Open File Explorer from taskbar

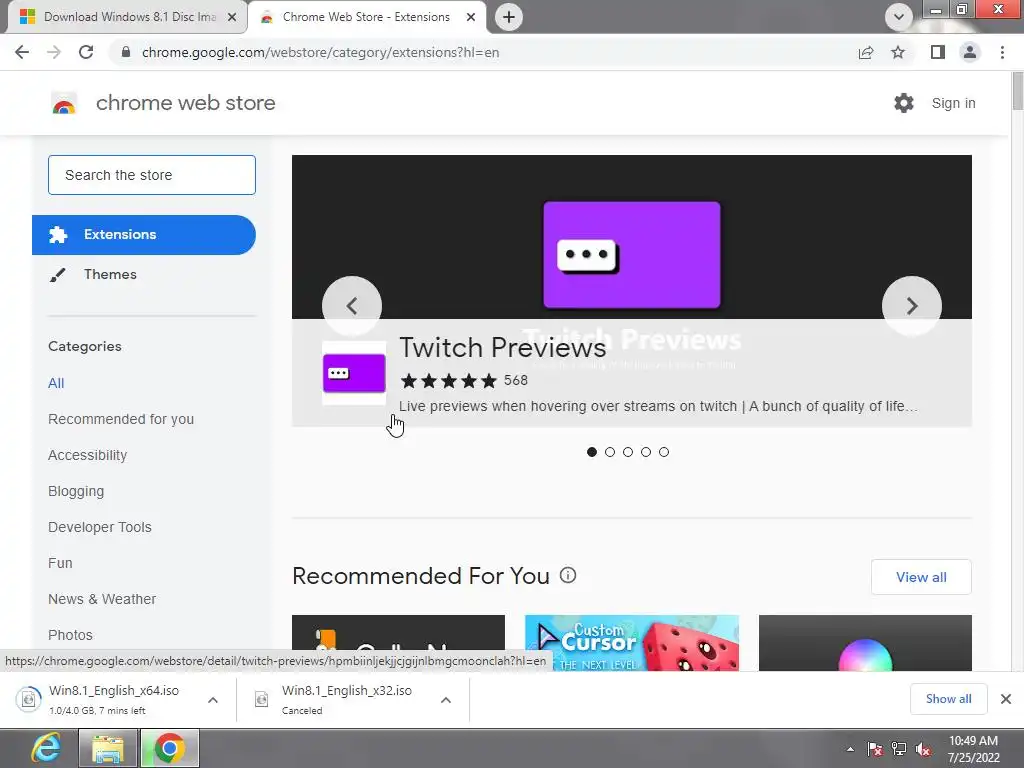108,748
